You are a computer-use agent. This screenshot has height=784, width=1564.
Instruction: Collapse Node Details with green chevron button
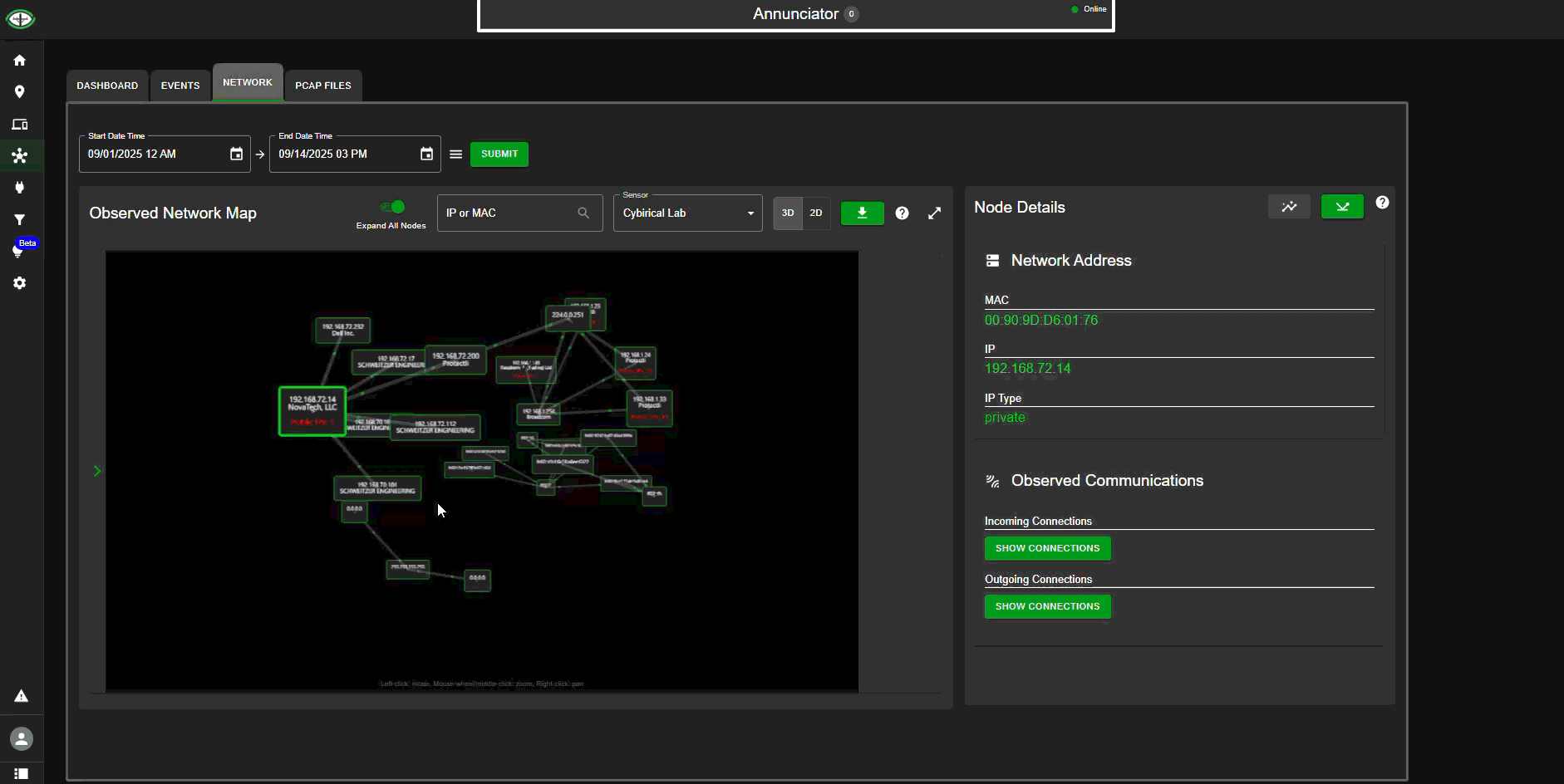point(1341,207)
